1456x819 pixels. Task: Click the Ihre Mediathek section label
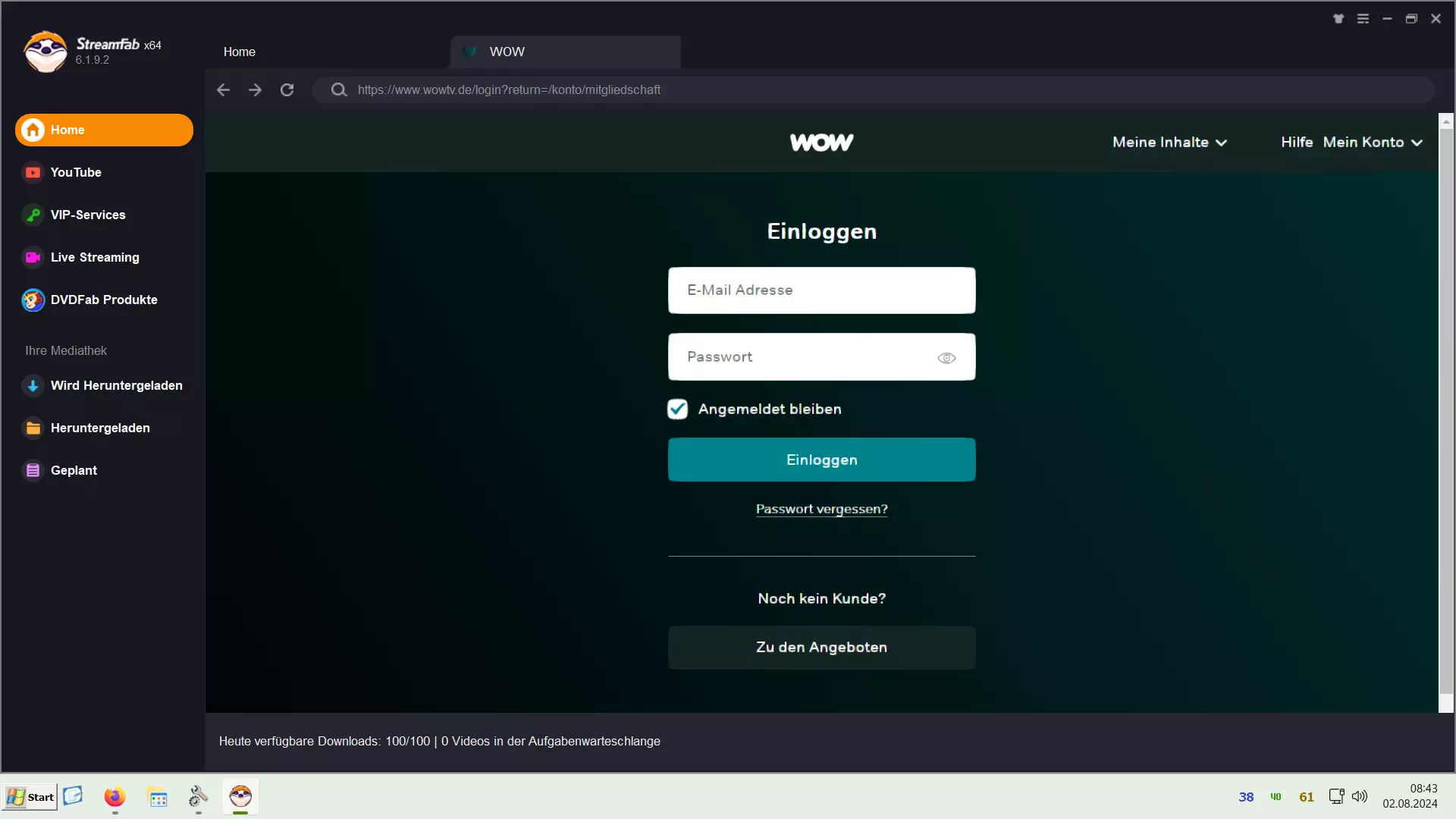[x=66, y=351]
